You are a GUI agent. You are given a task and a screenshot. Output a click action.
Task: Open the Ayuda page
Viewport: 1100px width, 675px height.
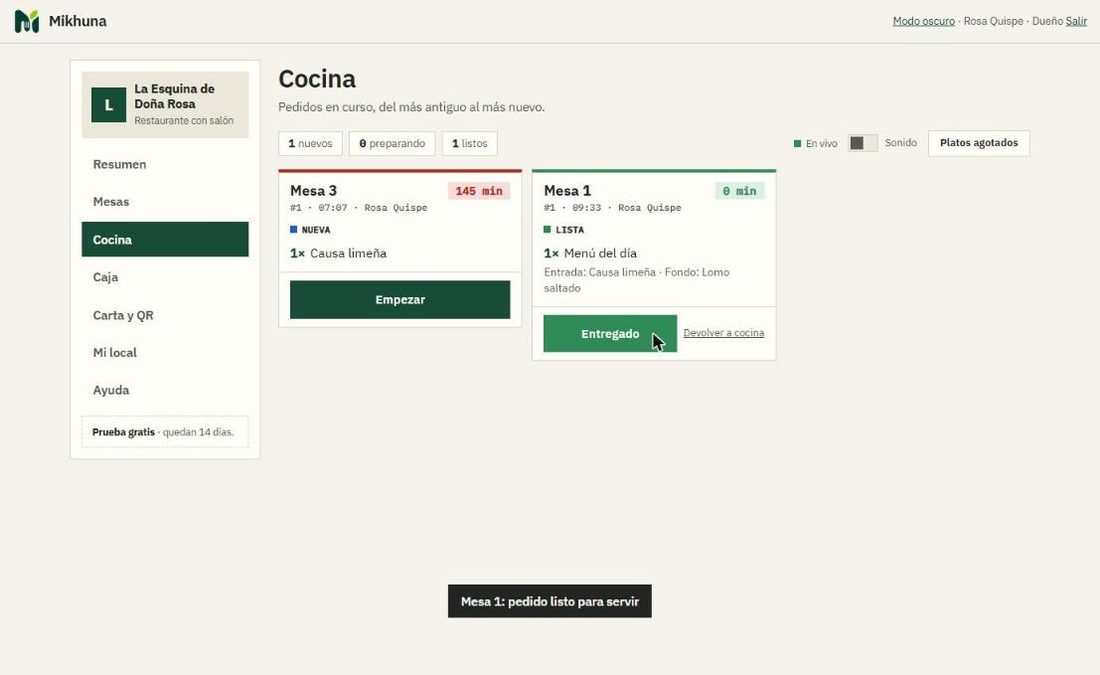pyautogui.click(x=165, y=390)
